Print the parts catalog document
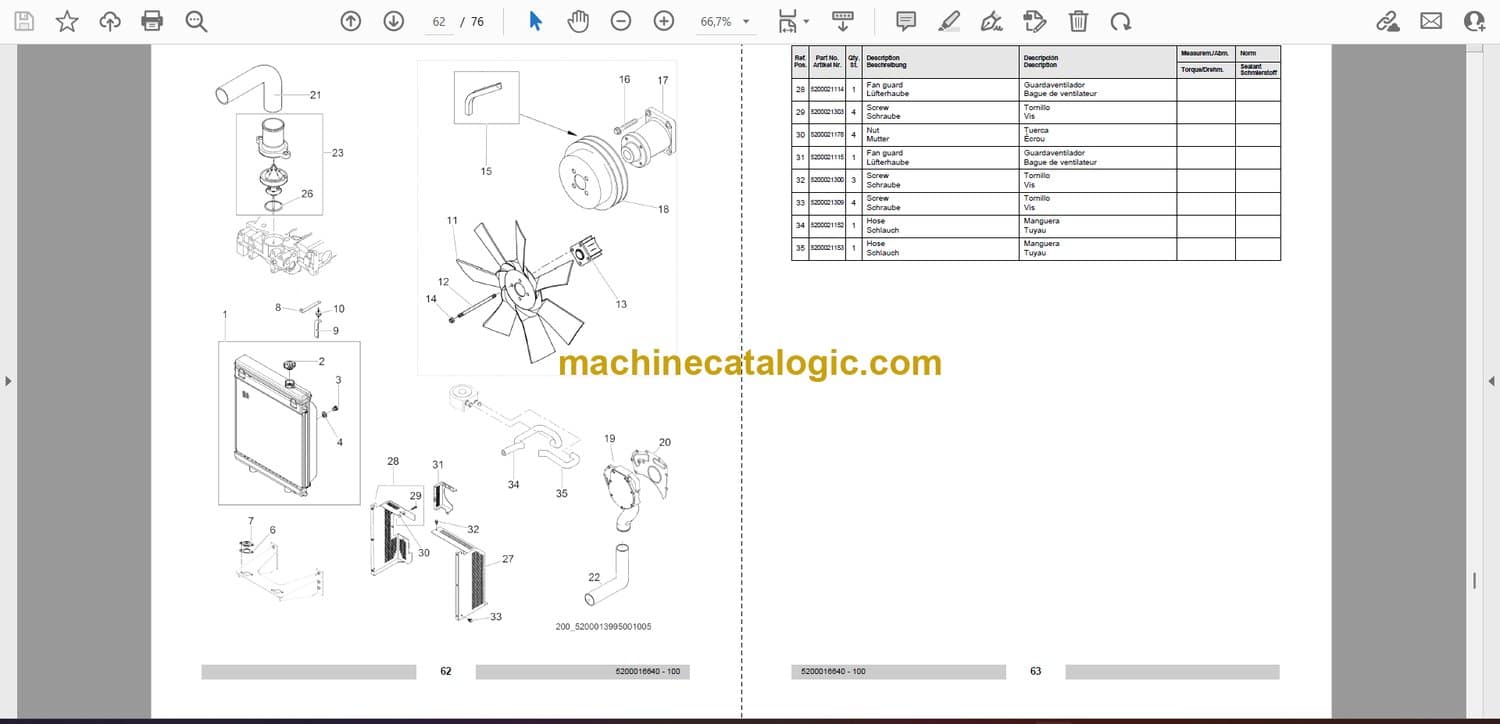 click(x=152, y=21)
